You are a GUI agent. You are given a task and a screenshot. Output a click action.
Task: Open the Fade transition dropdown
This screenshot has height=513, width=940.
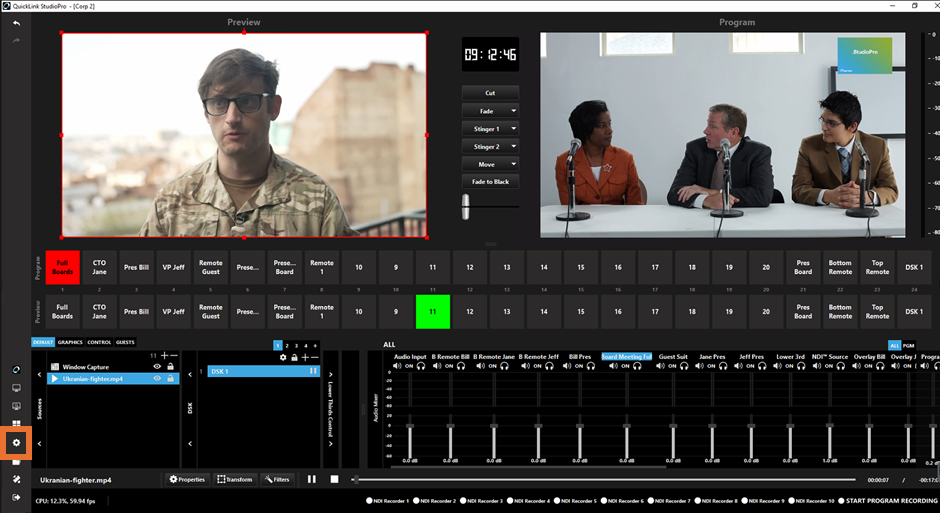(513, 111)
